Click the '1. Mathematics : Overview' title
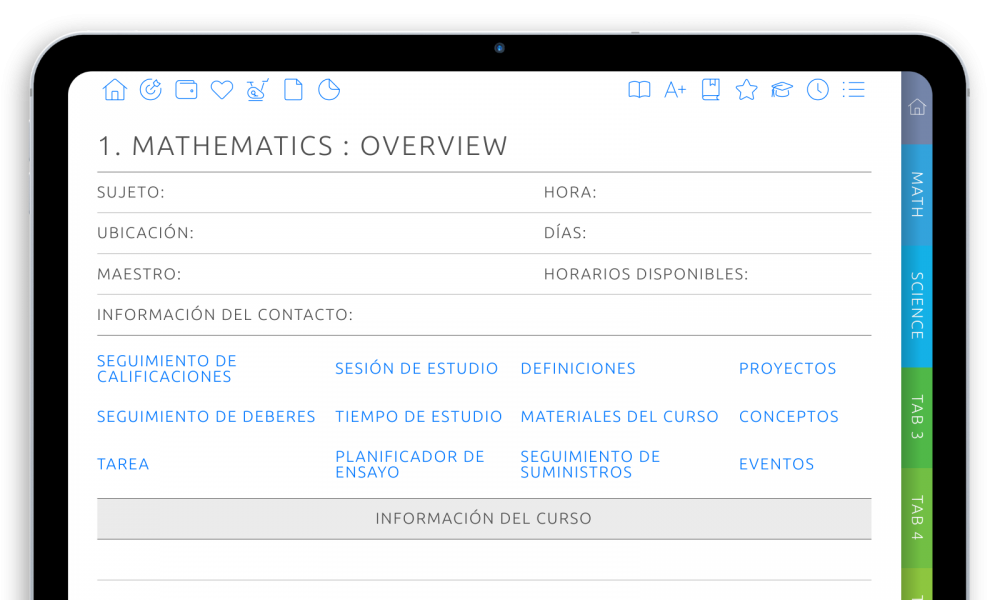This screenshot has width=1000, height=600. coord(302,146)
